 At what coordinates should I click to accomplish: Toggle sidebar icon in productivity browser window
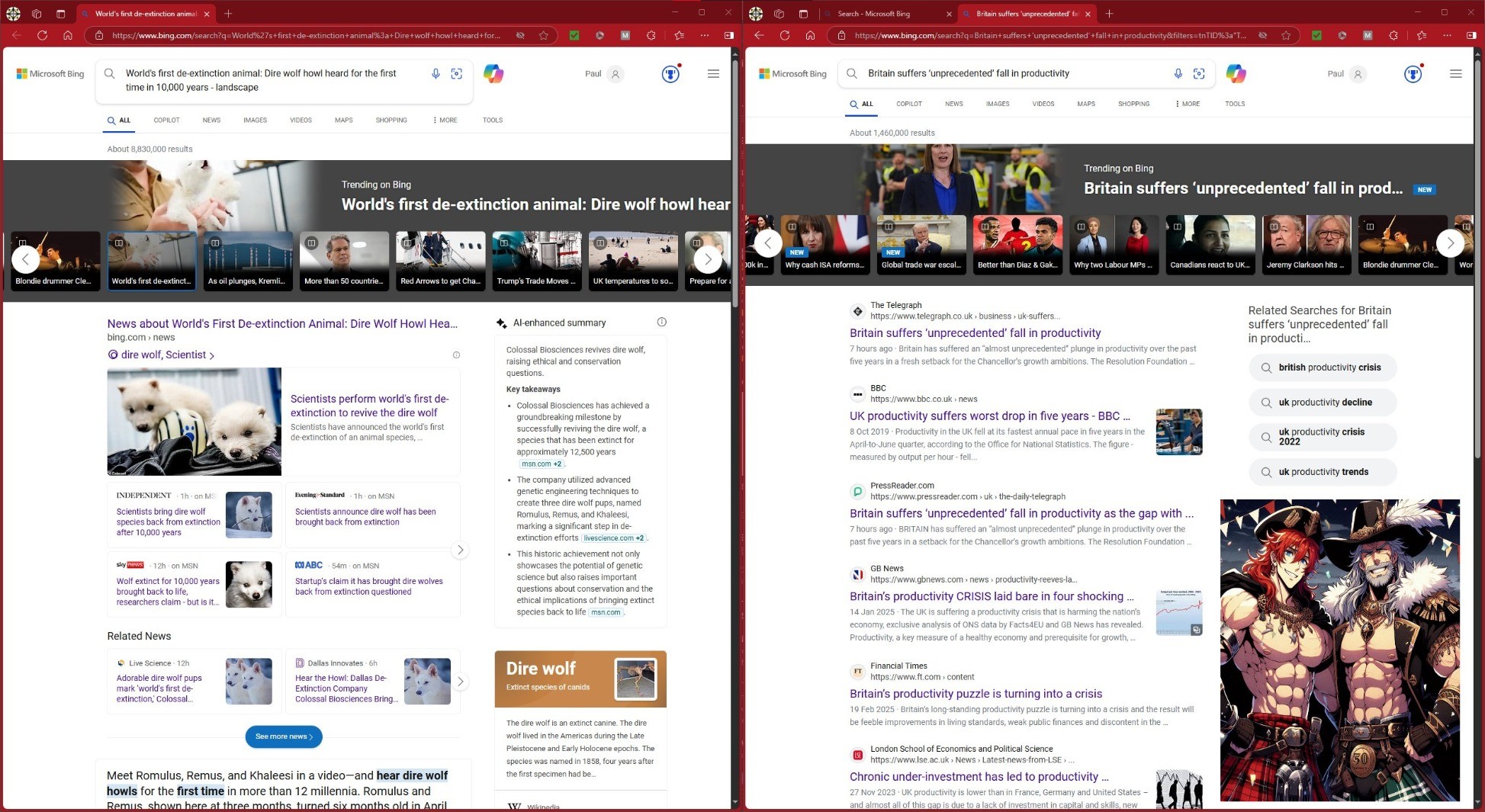[x=1471, y=35]
